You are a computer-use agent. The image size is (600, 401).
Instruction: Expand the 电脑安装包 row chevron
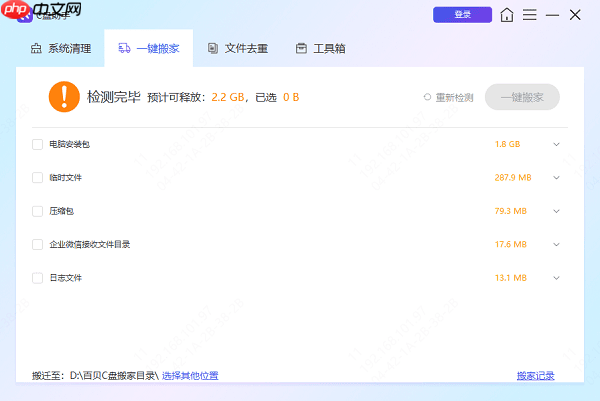tap(556, 144)
